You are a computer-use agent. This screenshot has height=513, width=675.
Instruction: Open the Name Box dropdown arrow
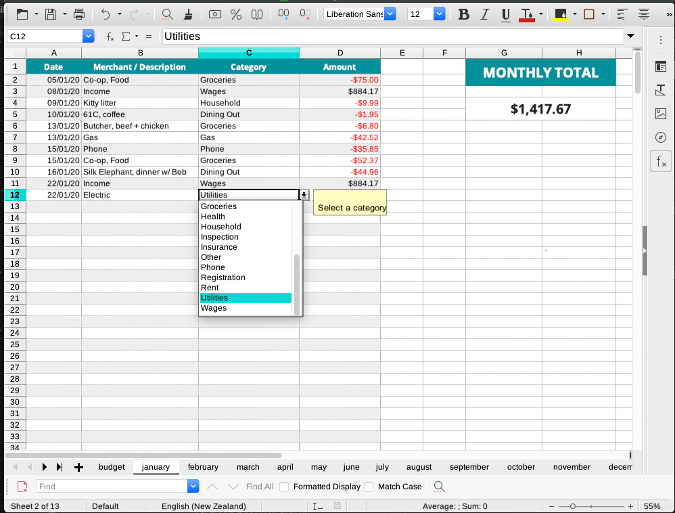tap(88, 37)
